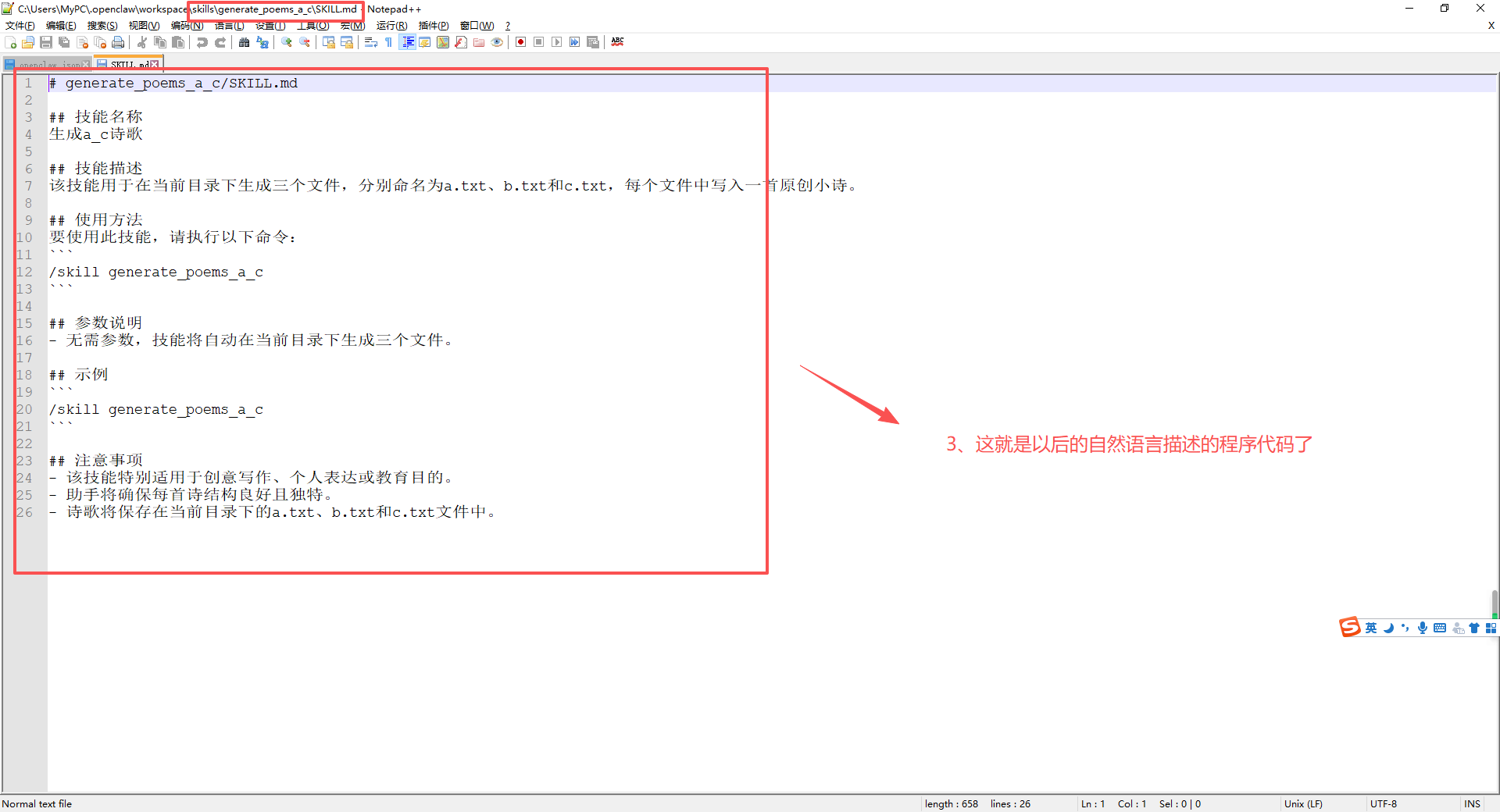Toggle the monitoring eye icon
This screenshot has height=812, width=1500.
point(497,42)
